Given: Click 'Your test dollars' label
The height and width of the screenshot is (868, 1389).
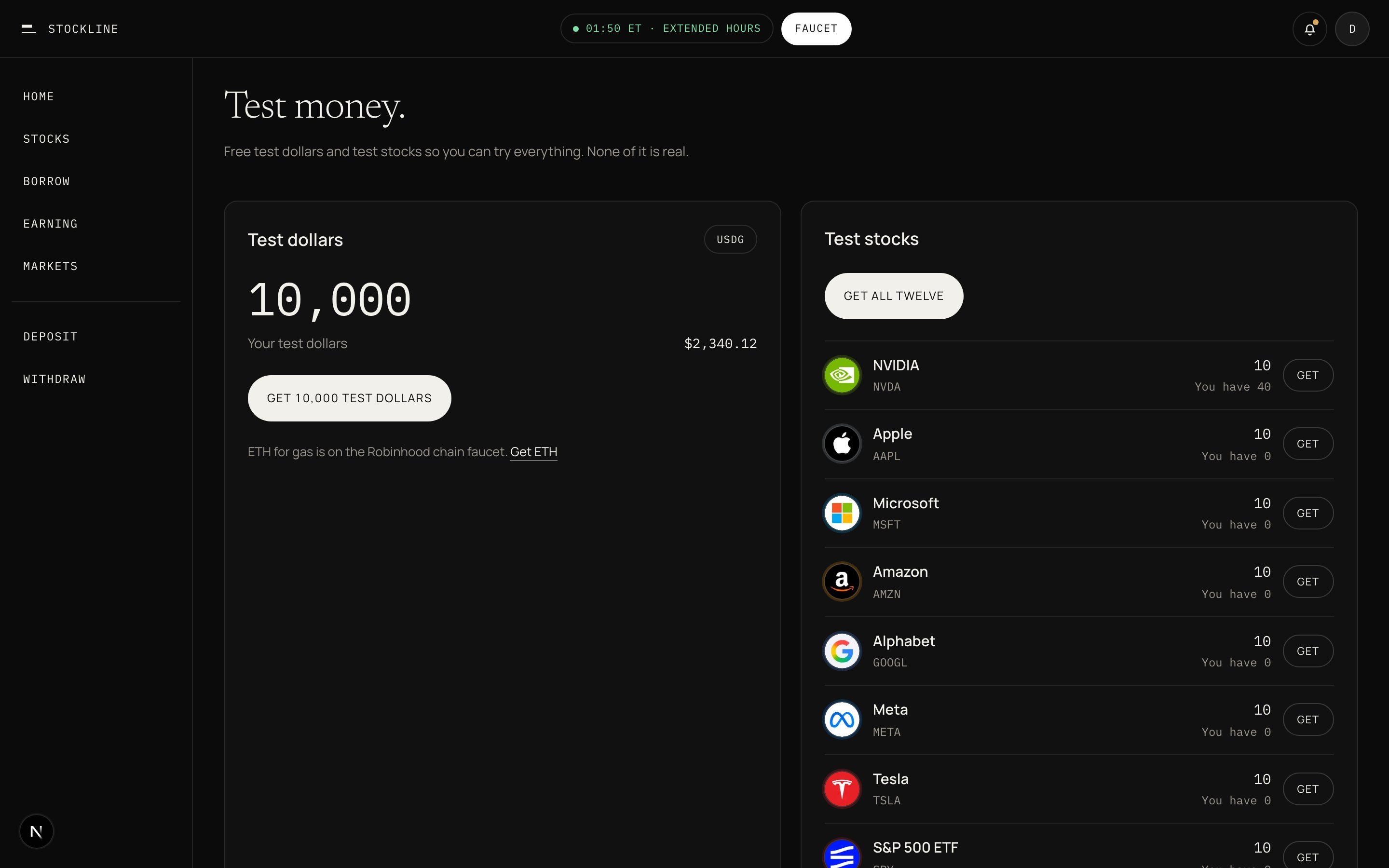Looking at the screenshot, I should (x=297, y=343).
